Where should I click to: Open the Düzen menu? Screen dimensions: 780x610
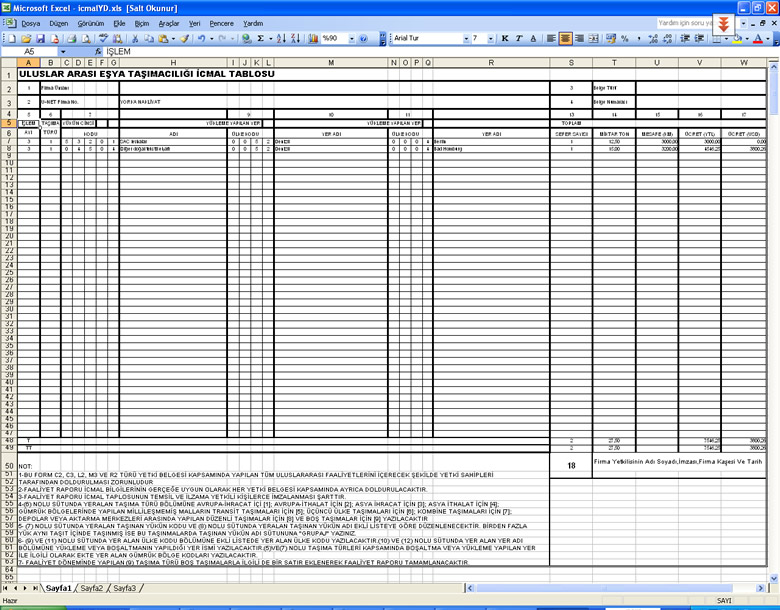59,23
